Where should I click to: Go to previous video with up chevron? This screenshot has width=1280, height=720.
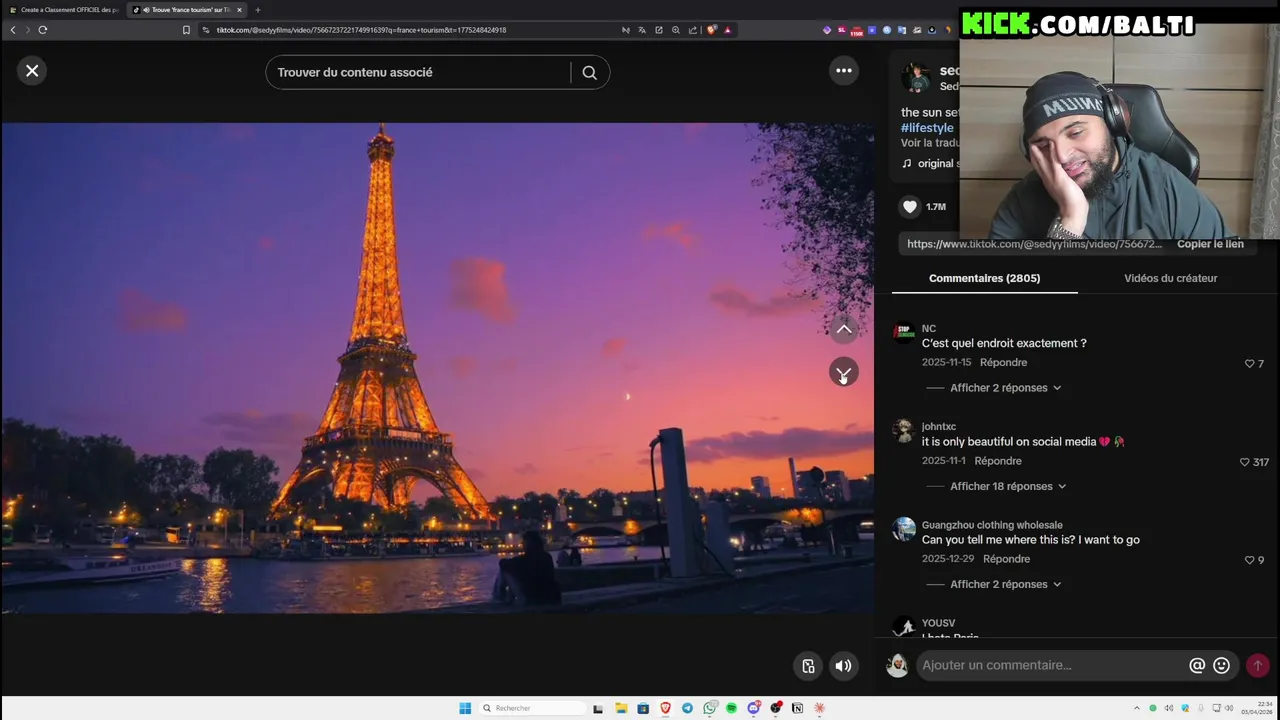tap(844, 329)
